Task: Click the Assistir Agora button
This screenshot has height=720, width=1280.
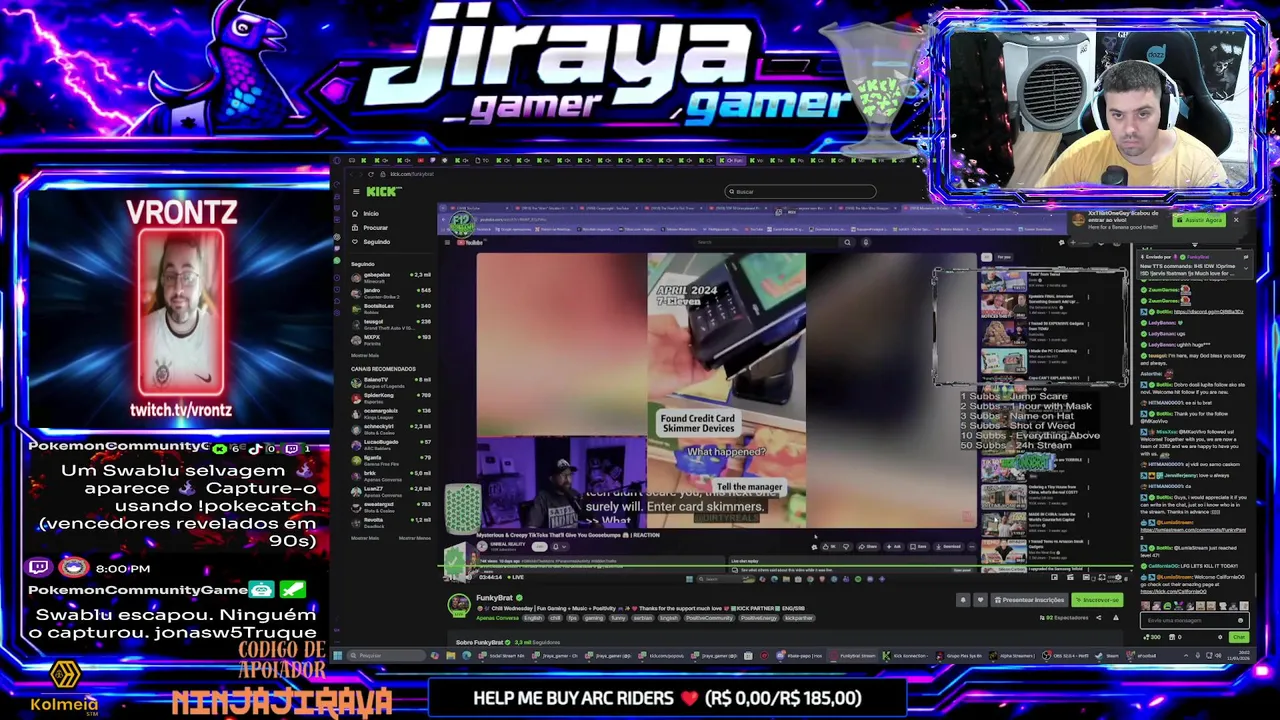Action: 1199,220
